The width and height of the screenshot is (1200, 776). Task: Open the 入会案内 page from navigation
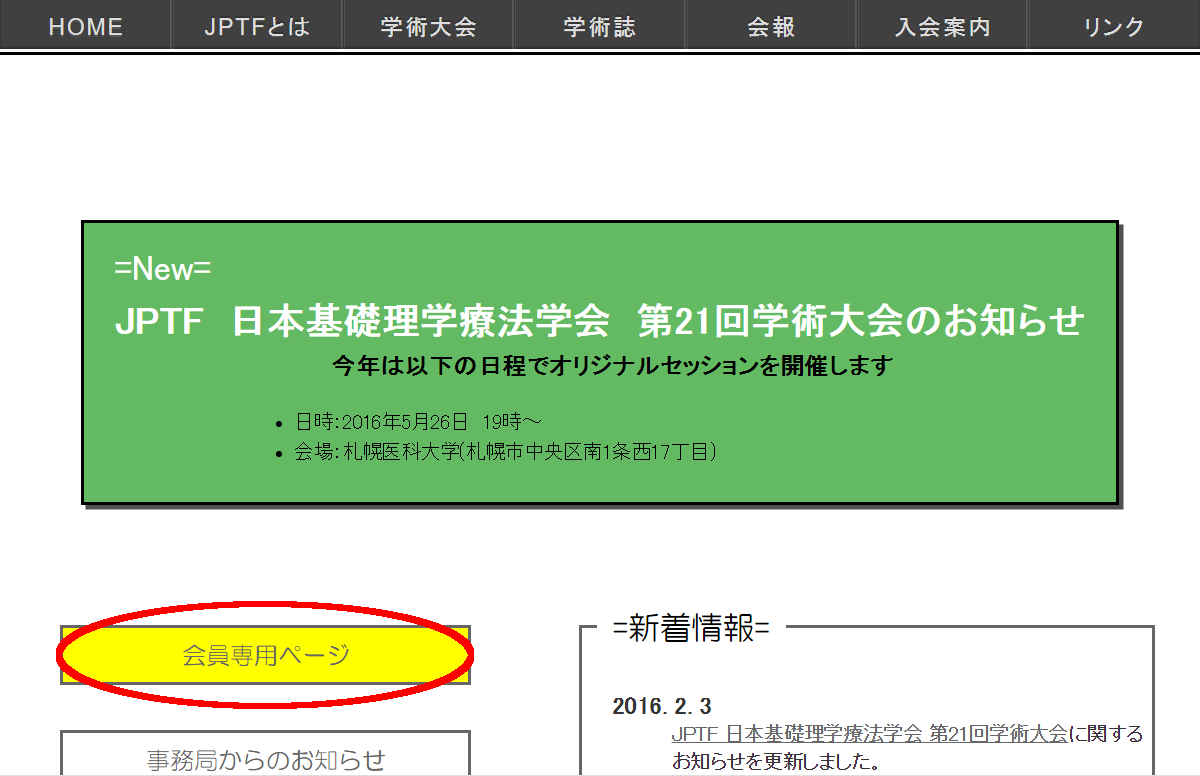click(x=942, y=27)
